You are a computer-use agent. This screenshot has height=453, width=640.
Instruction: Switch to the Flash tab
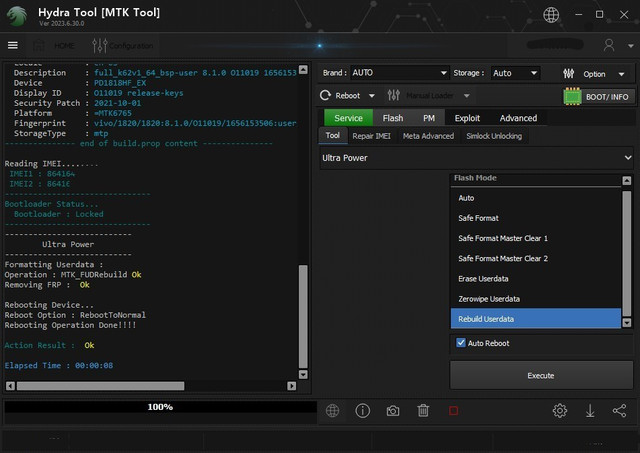click(393, 118)
